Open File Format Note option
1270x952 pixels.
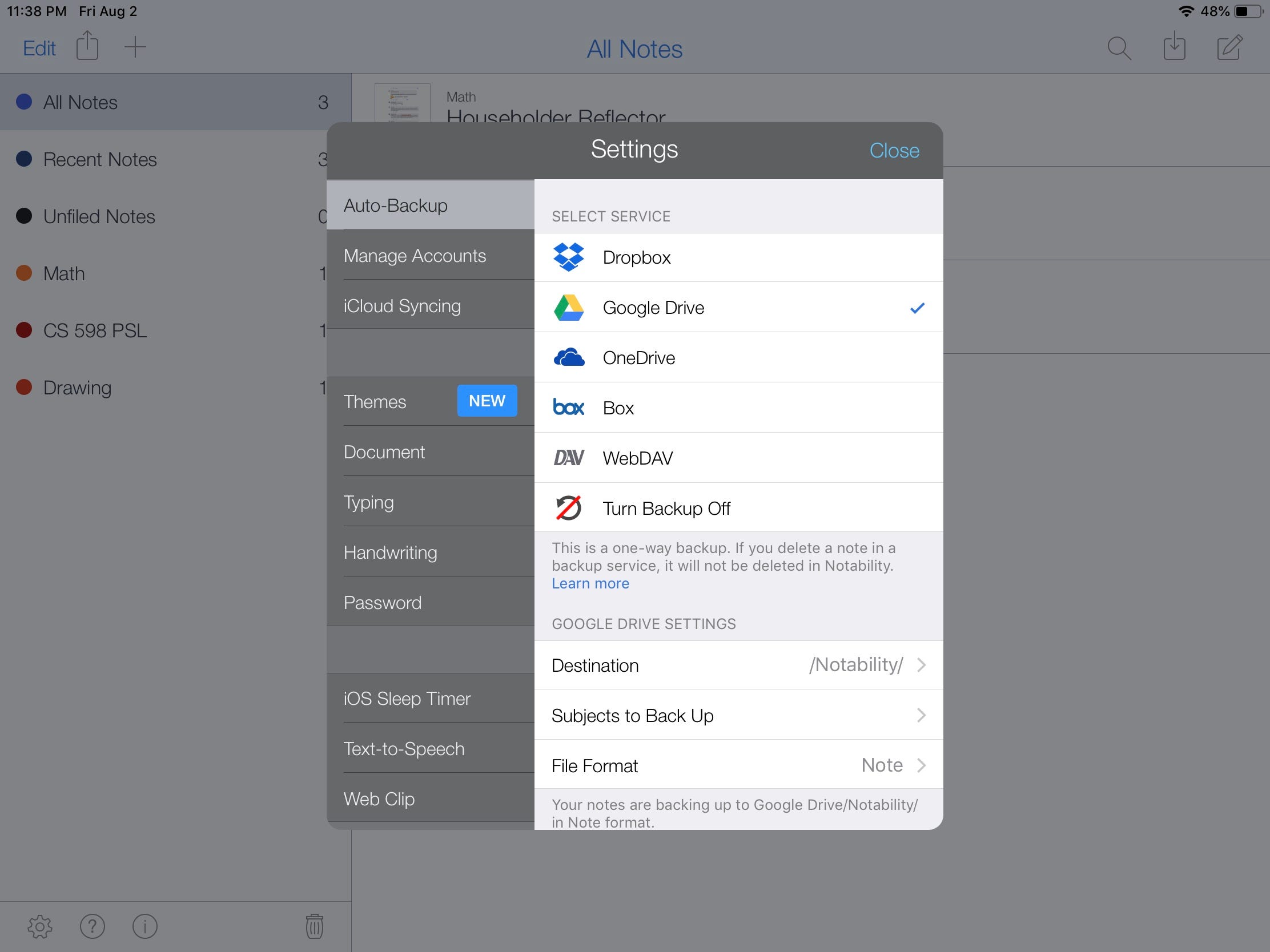tap(738, 765)
